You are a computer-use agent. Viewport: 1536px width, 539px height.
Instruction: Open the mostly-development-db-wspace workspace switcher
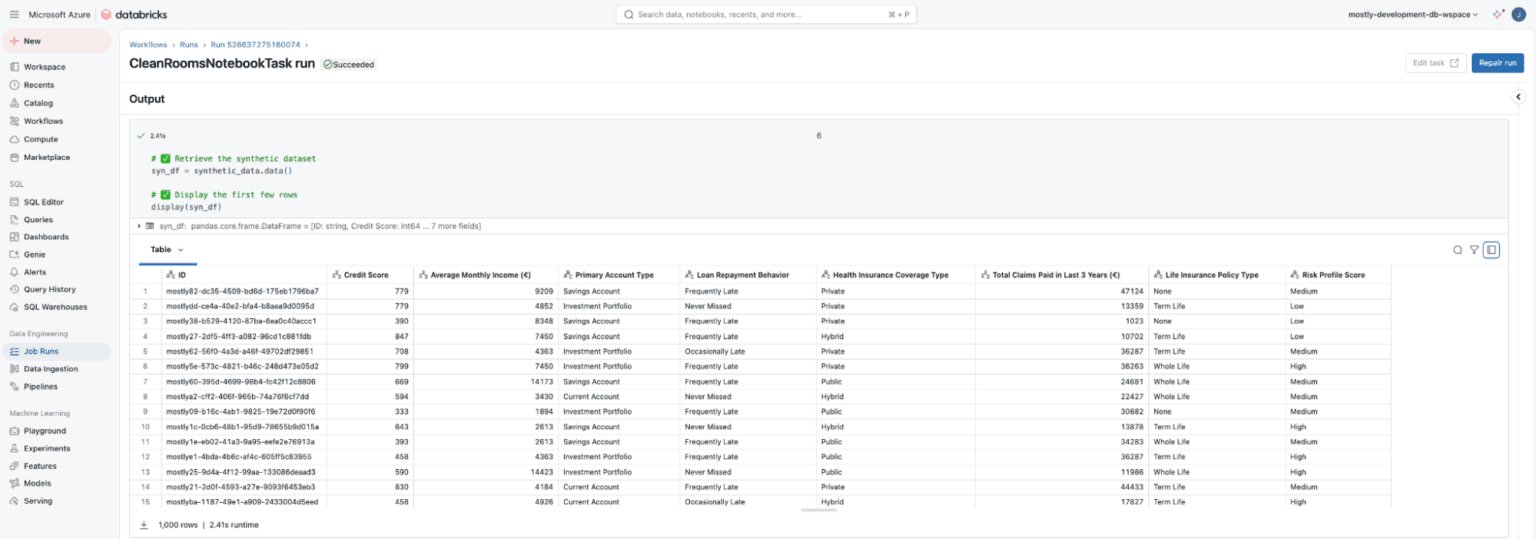pyautogui.click(x=1413, y=15)
